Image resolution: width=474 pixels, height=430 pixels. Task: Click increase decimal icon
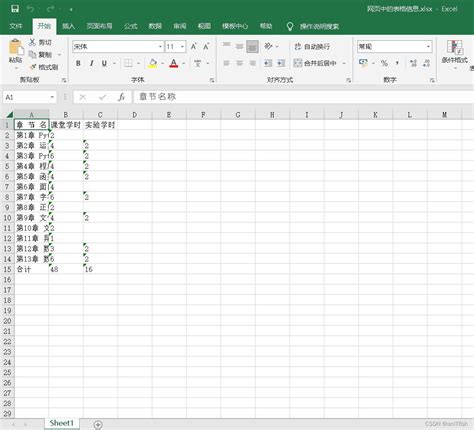tap(413, 63)
